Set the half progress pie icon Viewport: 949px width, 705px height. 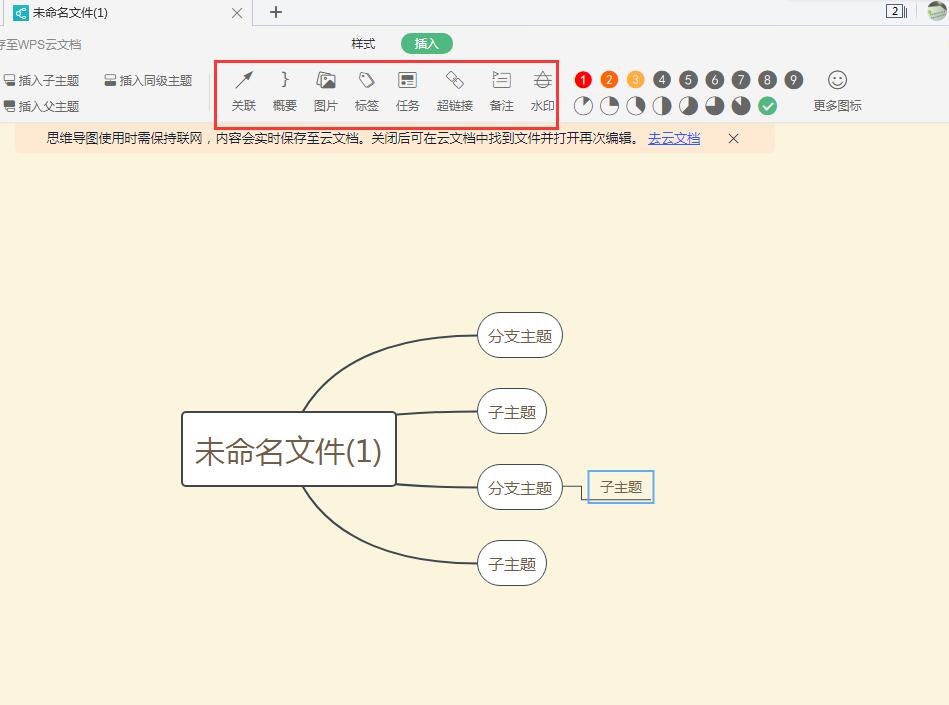click(662, 106)
